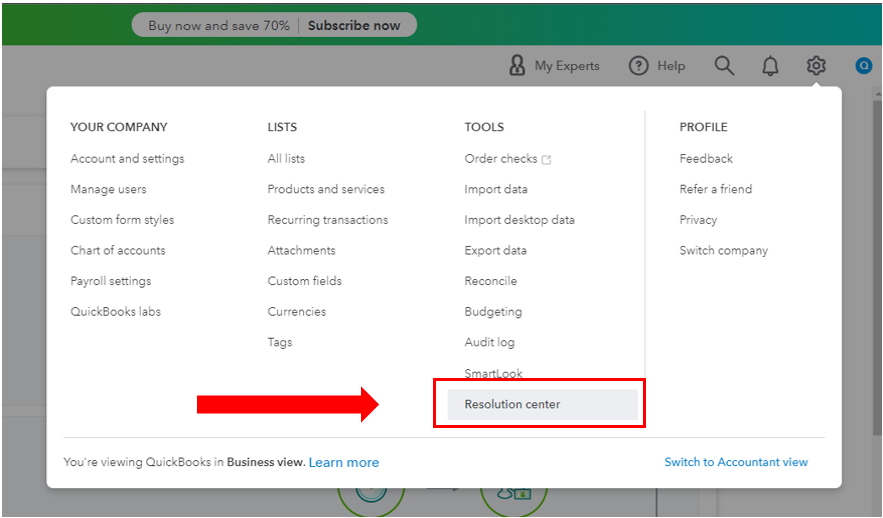Select Feedback under Profile

pos(706,159)
